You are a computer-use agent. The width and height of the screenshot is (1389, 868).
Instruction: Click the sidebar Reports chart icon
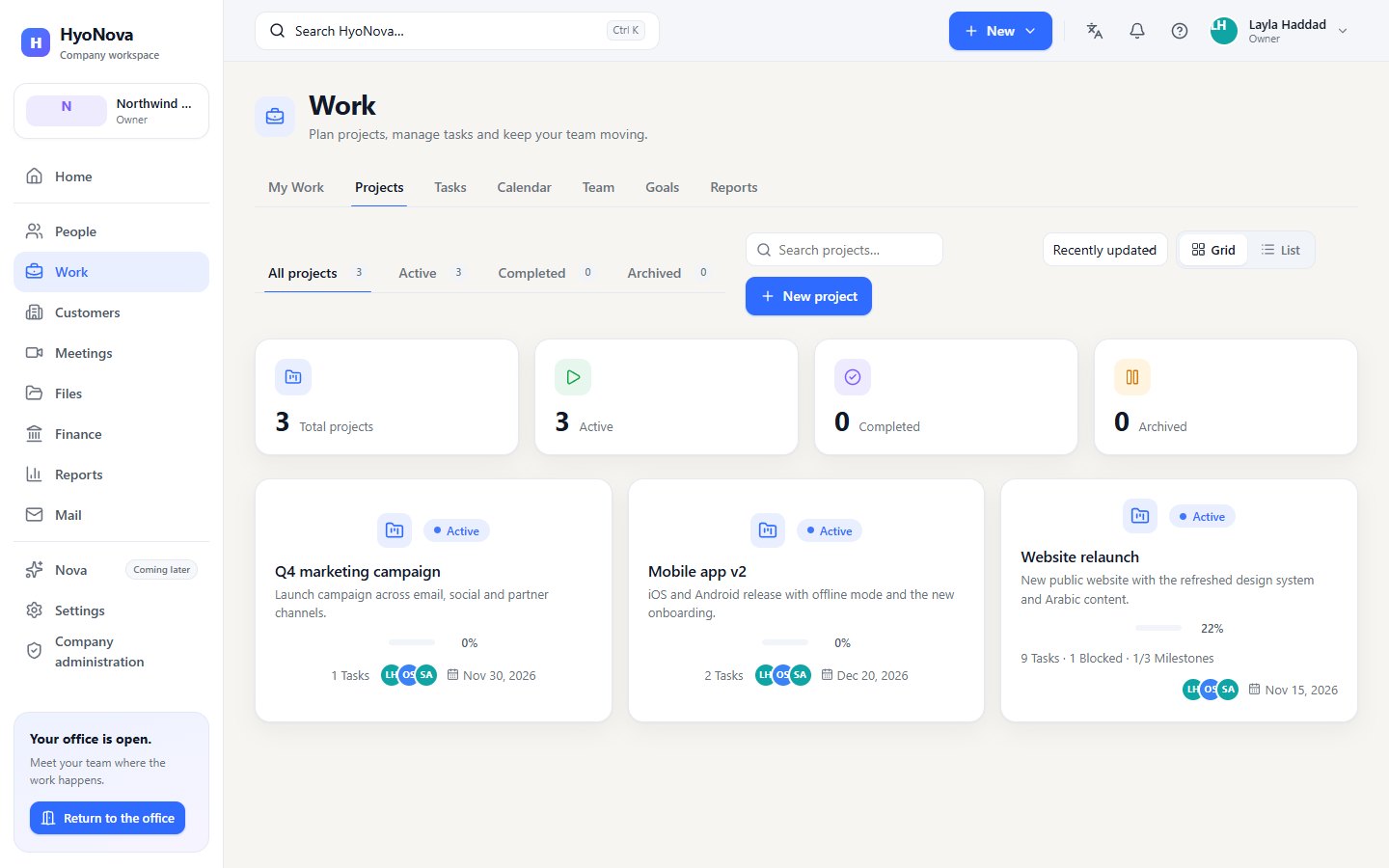coord(35,475)
